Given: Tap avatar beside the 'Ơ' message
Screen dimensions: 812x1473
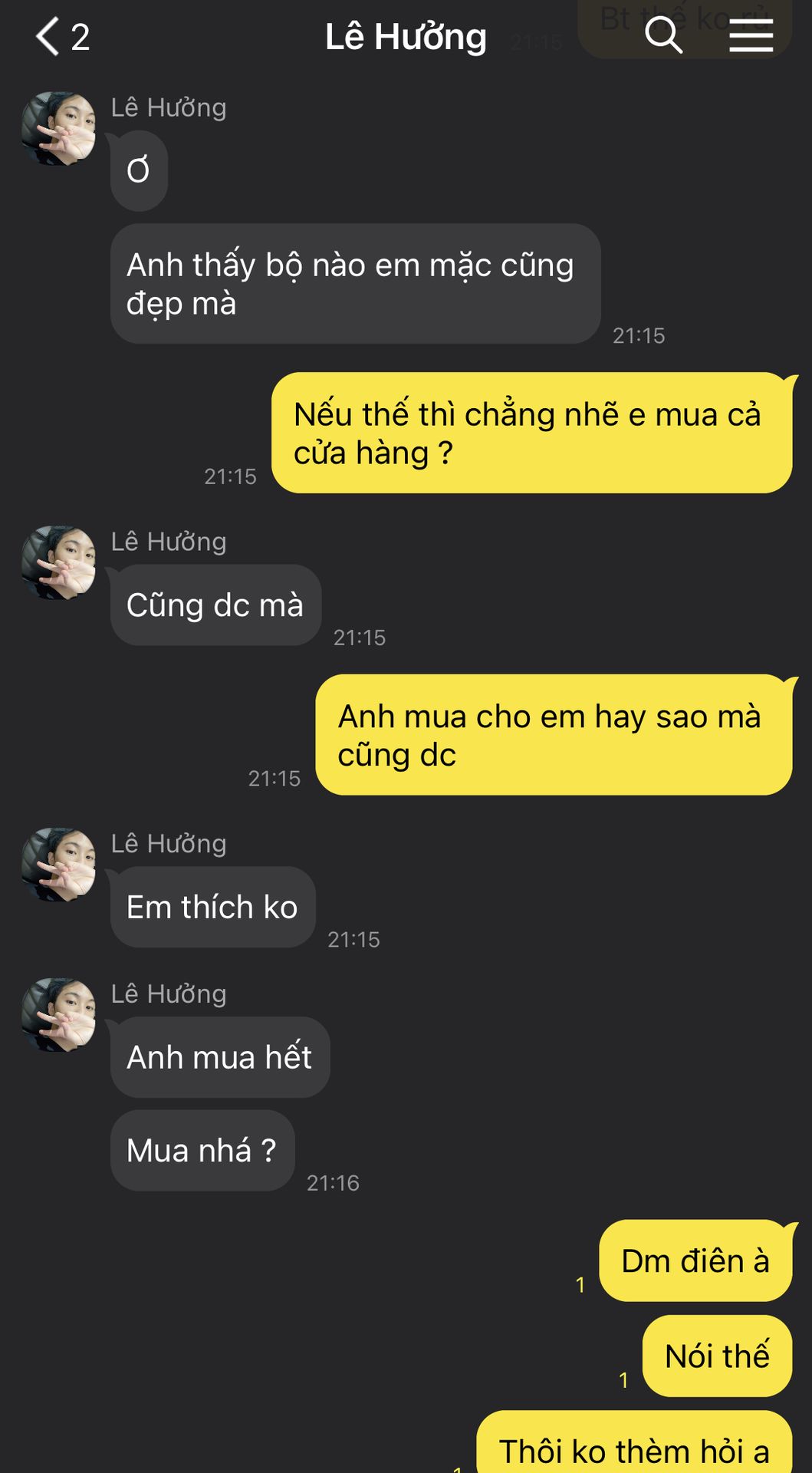Looking at the screenshot, I should [58, 129].
